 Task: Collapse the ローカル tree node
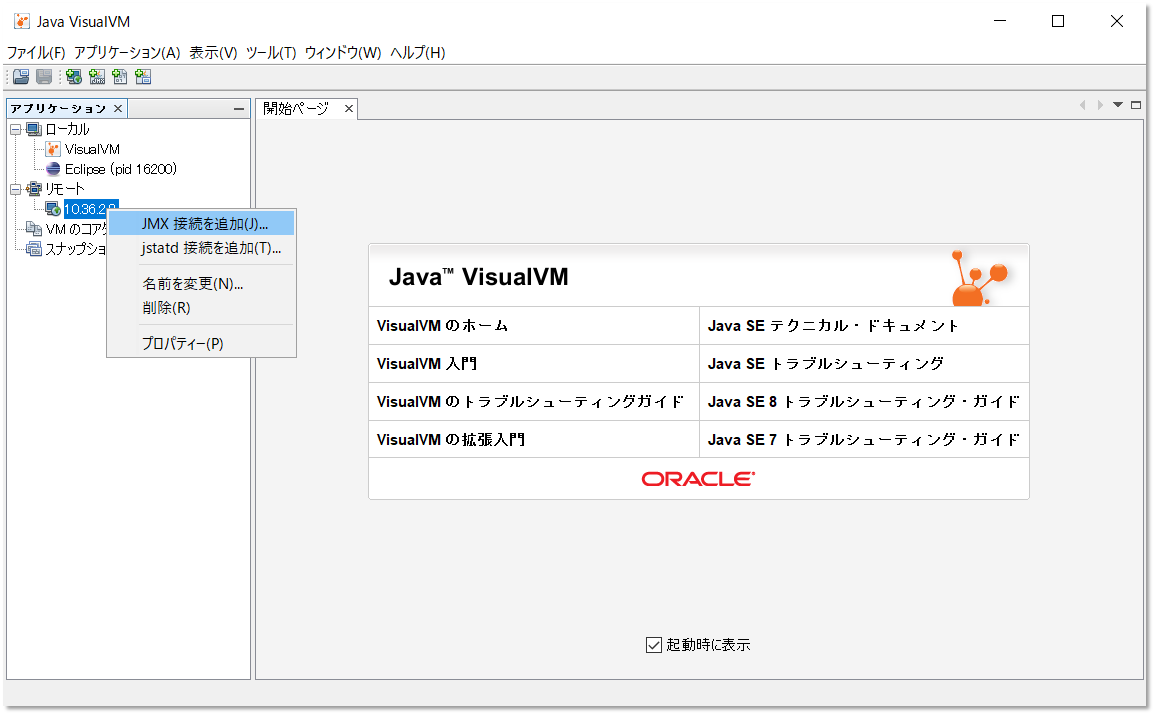[15, 128]
